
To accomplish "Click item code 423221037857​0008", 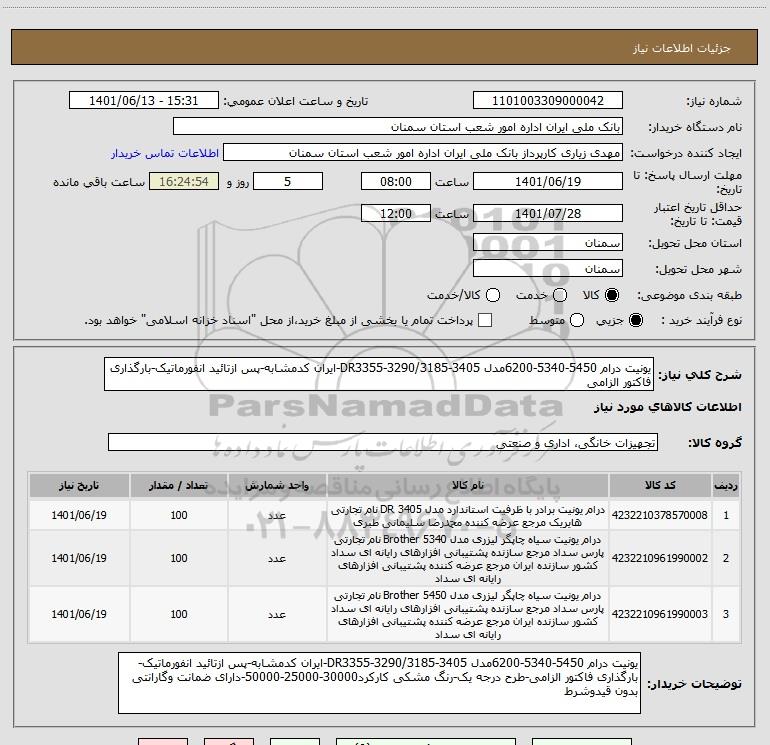I will (x=660, y=515).
